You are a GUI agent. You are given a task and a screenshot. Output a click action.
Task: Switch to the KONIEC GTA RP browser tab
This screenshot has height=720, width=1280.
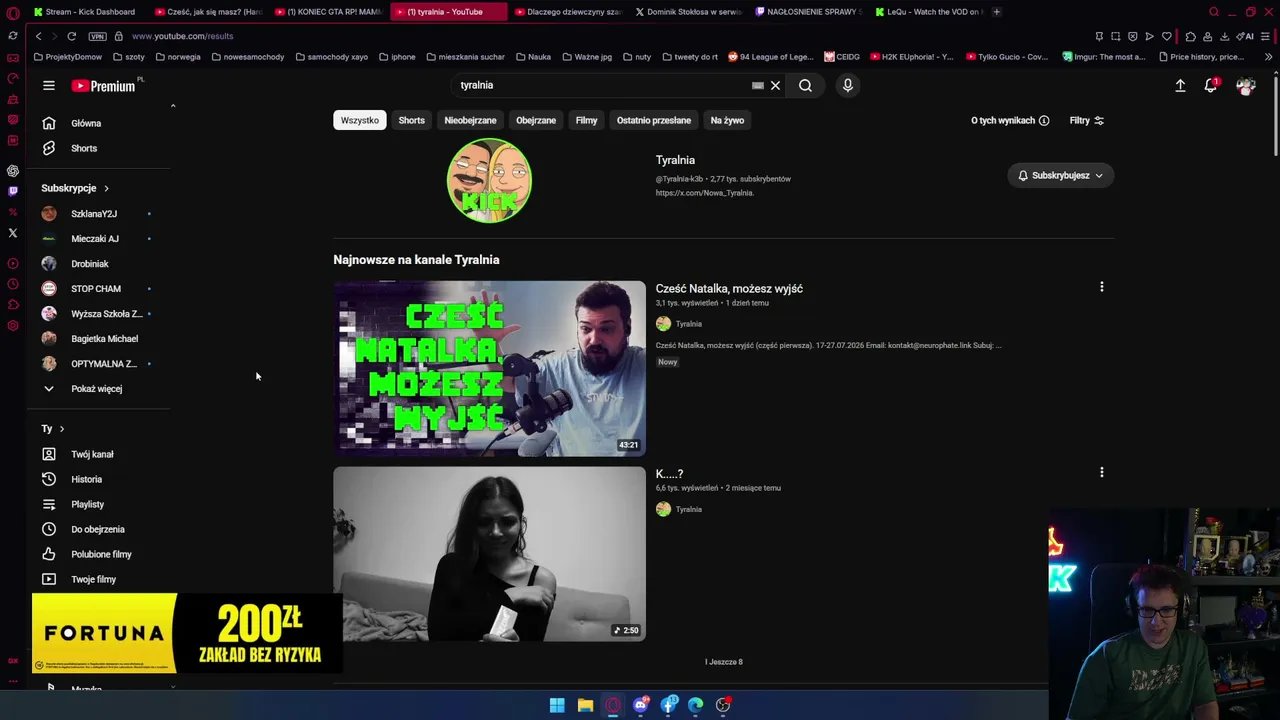tap(327, 12)
